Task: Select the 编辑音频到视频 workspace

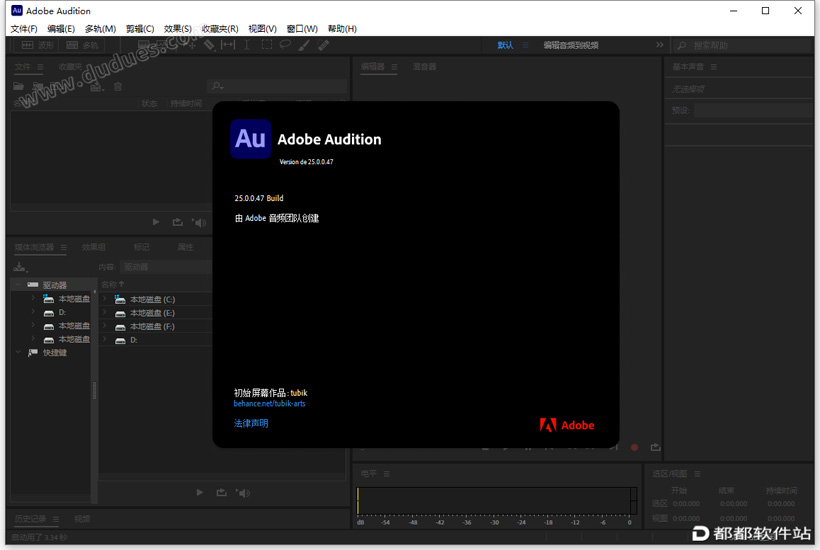Action: [x=571, y=45]
